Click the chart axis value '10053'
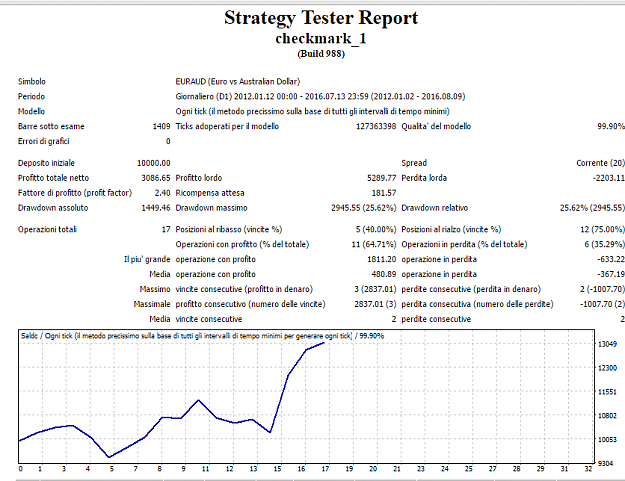625x481 pixels. click(x=607, y=440)
